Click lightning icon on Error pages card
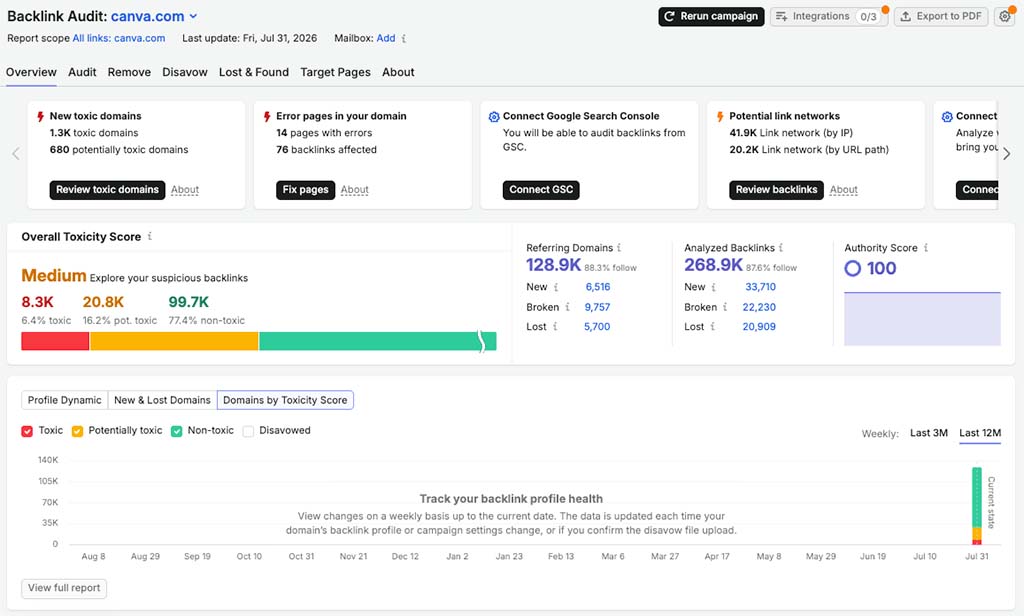Screen dimensions: 1024x616 click(x=267, y=116)
